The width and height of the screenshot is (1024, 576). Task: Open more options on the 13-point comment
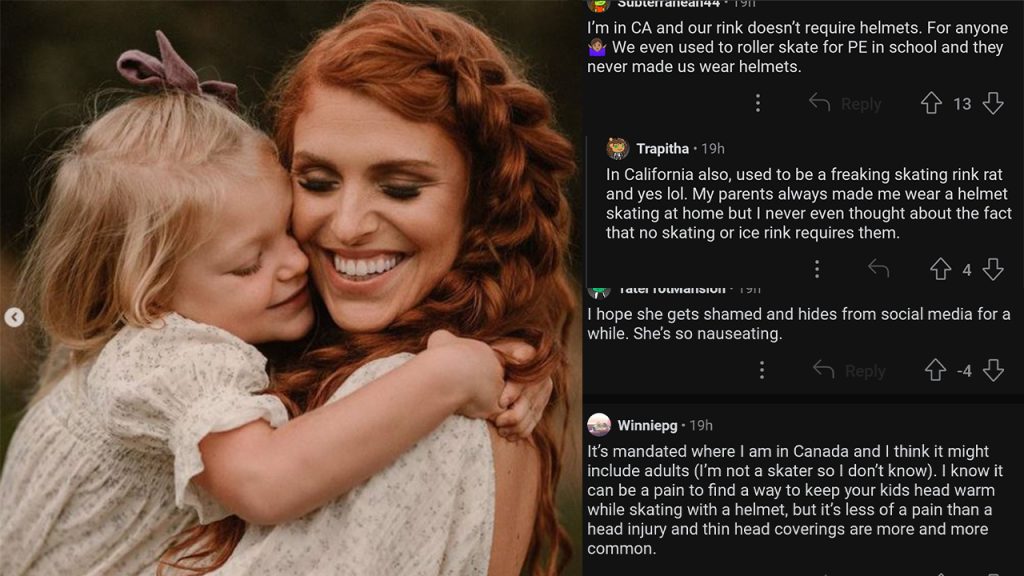[x=758, y=104]
